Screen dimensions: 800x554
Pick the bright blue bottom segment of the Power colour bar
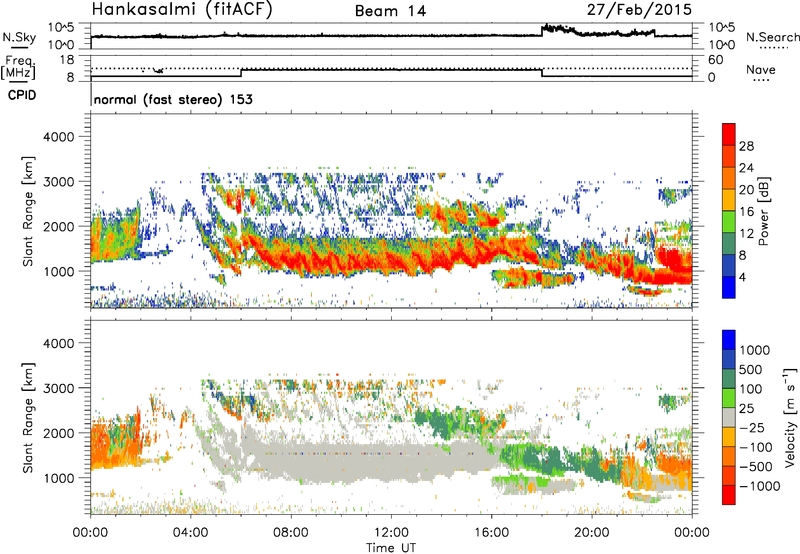729,287
